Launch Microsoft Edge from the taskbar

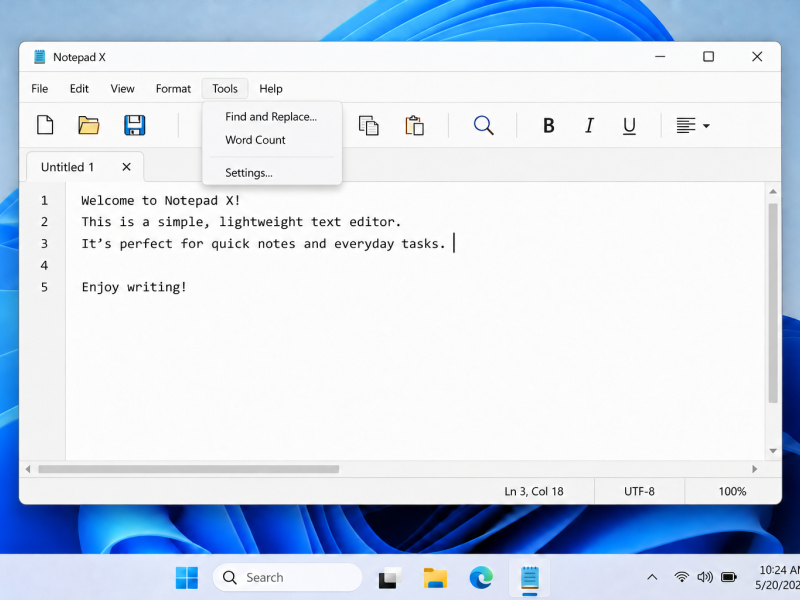click(x=481, y=578)
